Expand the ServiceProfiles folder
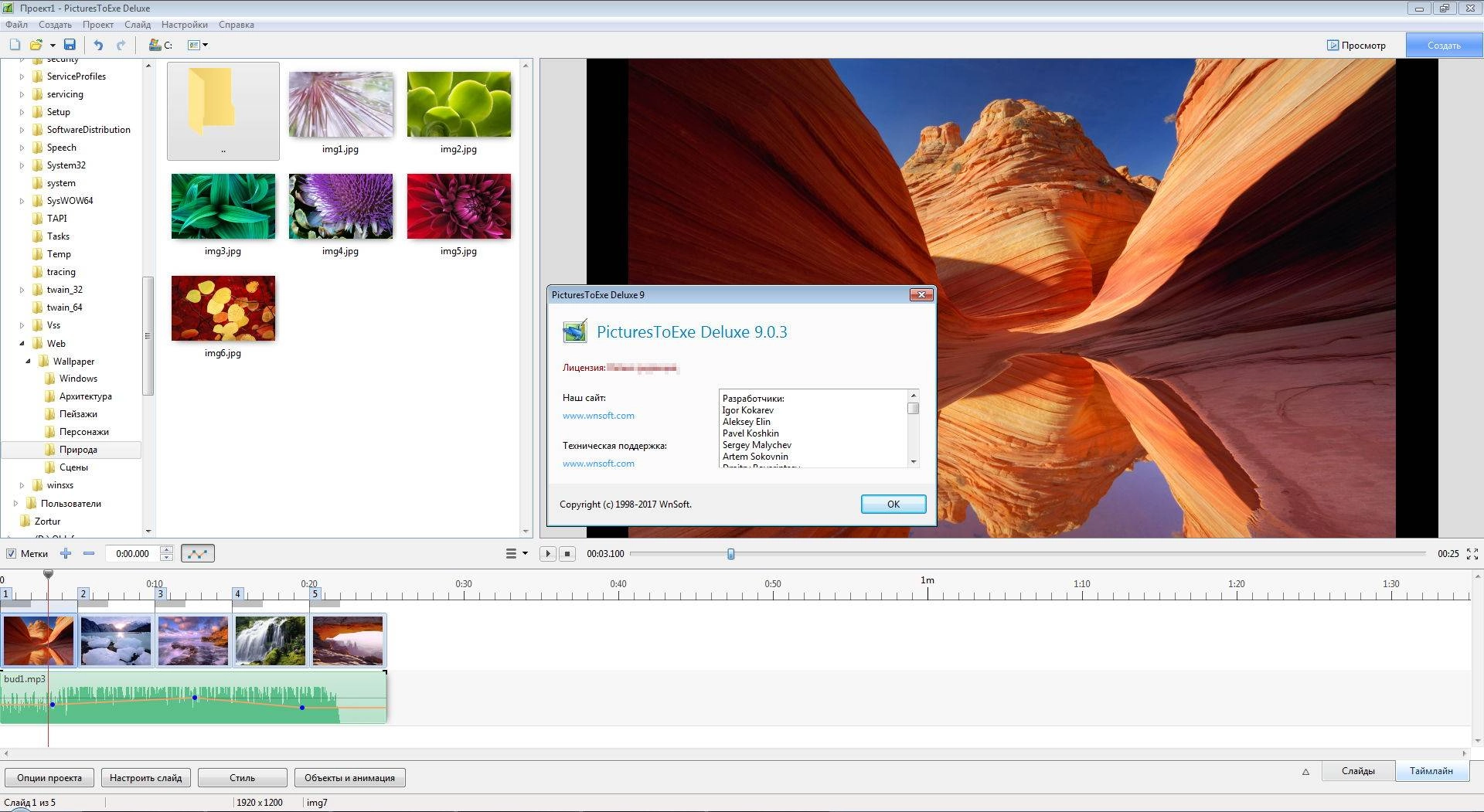 point(22,76)
